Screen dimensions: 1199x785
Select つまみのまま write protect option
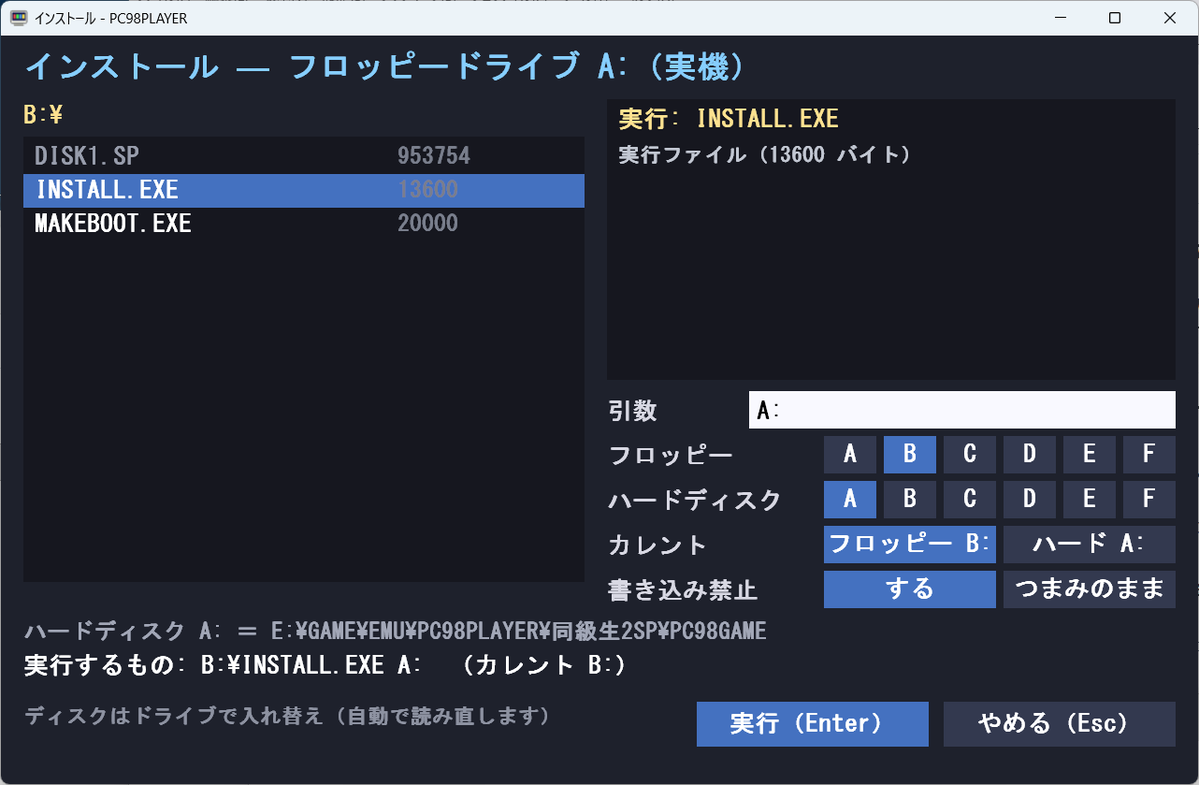[1089, 589]
